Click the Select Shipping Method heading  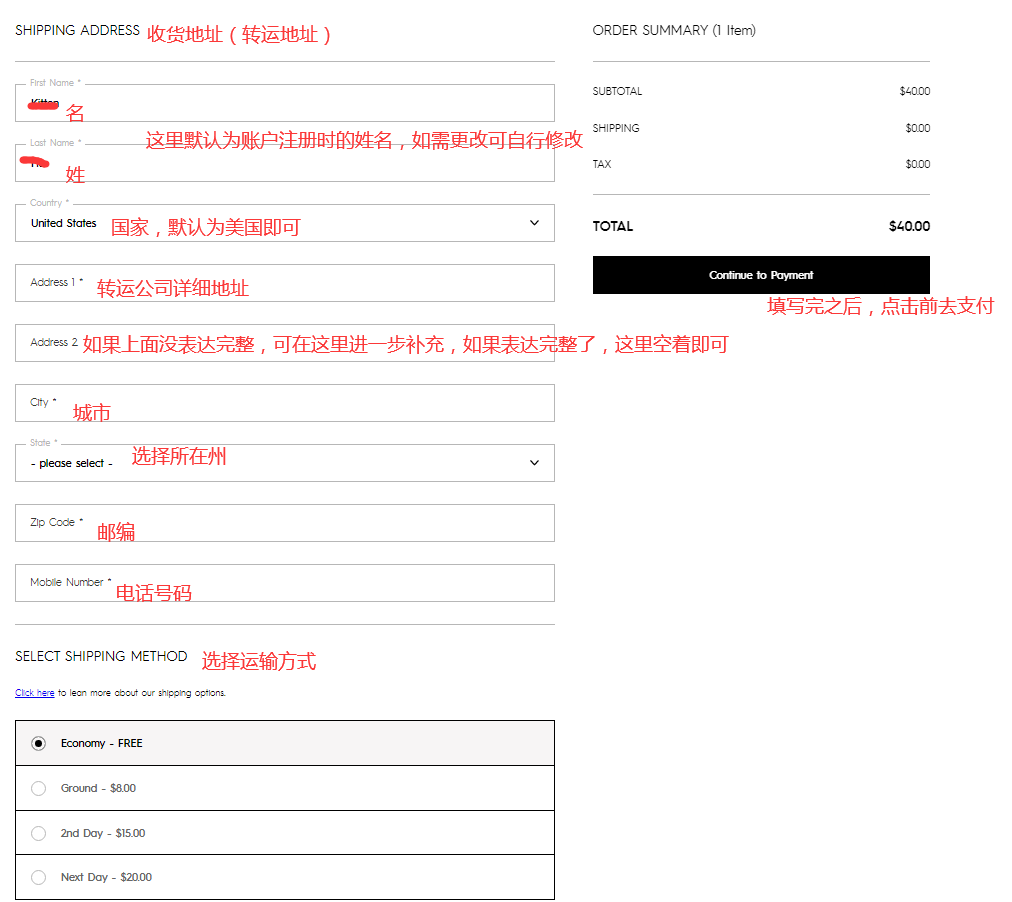[x=101, y=656]
